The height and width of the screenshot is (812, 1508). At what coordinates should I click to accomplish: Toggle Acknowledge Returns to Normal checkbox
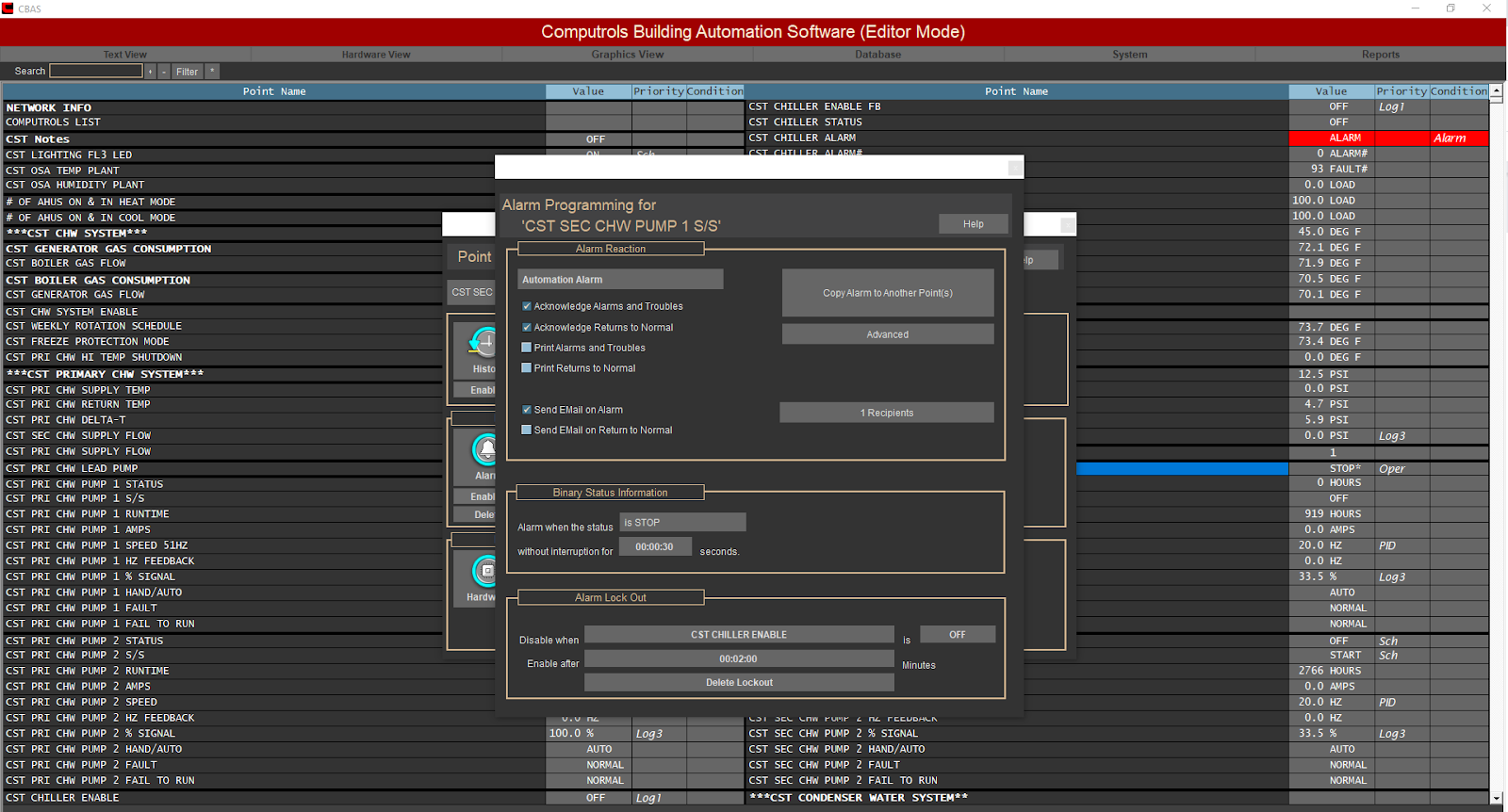(527, 327)
